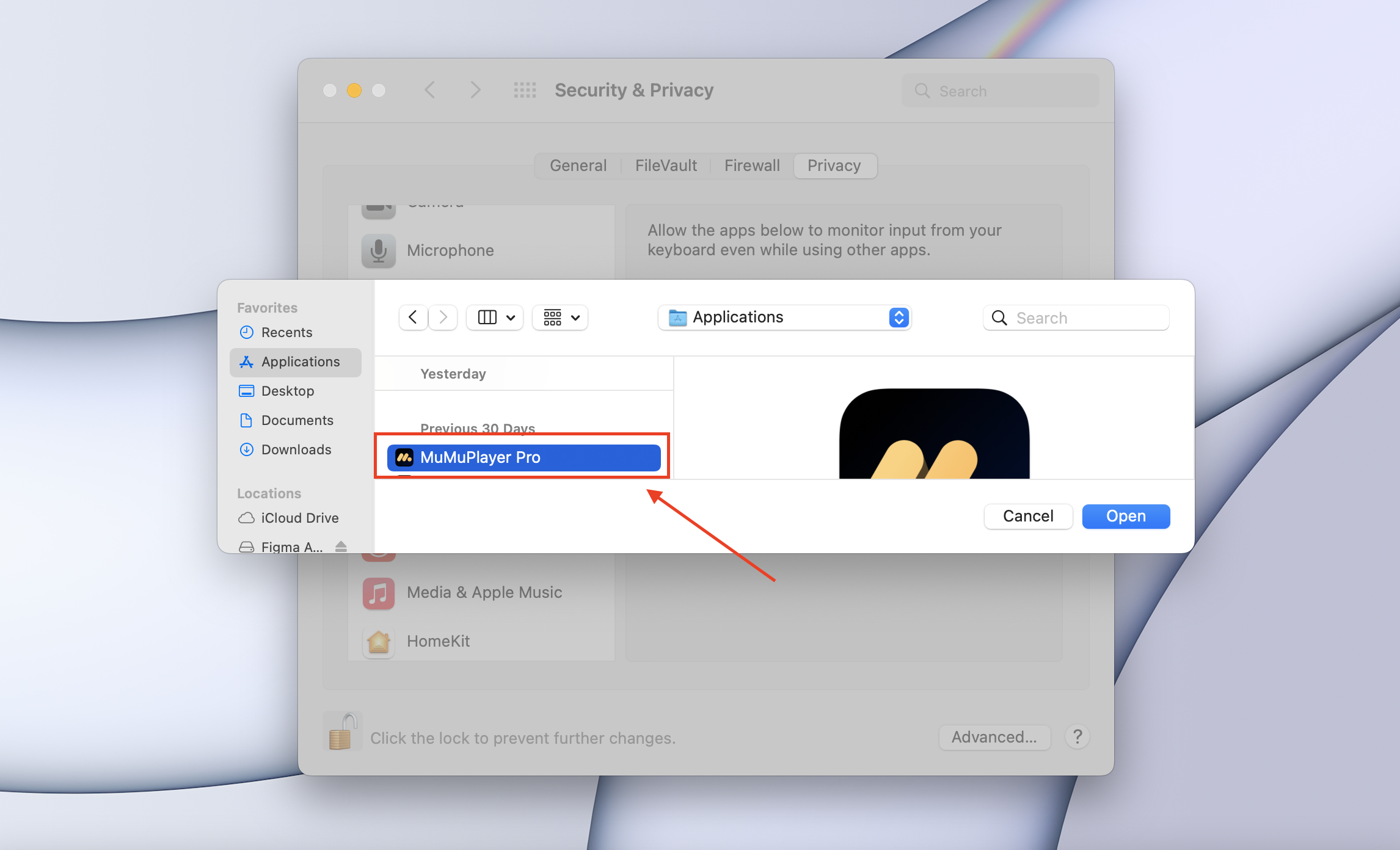
Task: Switch to the Firewall tab
Action: (751, 165)
